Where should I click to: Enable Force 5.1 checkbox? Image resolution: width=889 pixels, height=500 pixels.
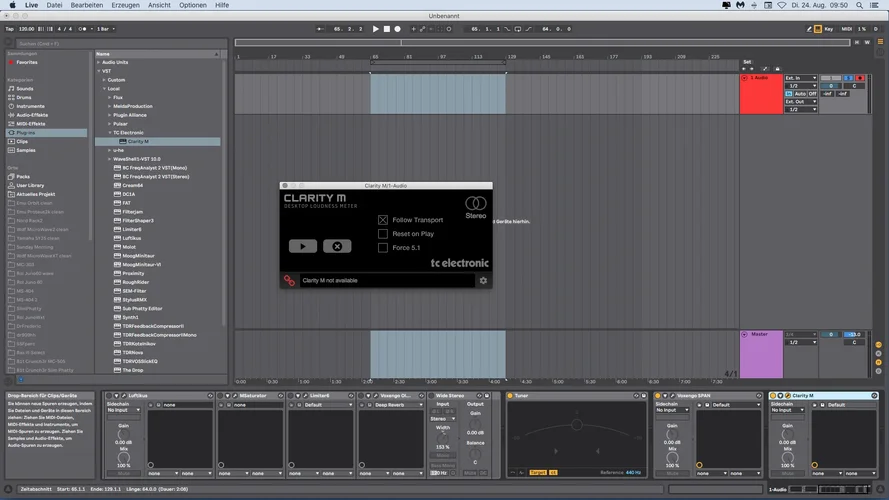point(383,248)
